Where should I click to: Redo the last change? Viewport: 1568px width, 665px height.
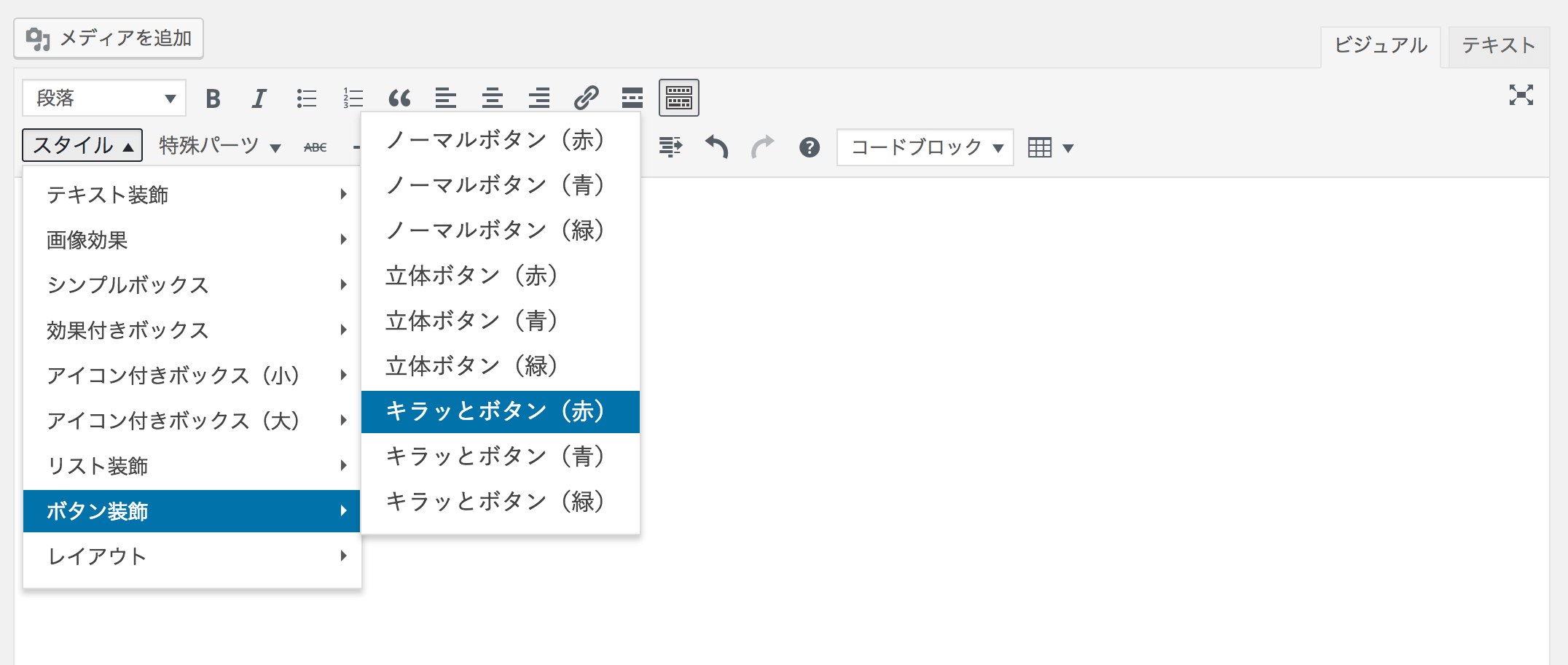tap(762, 147)
